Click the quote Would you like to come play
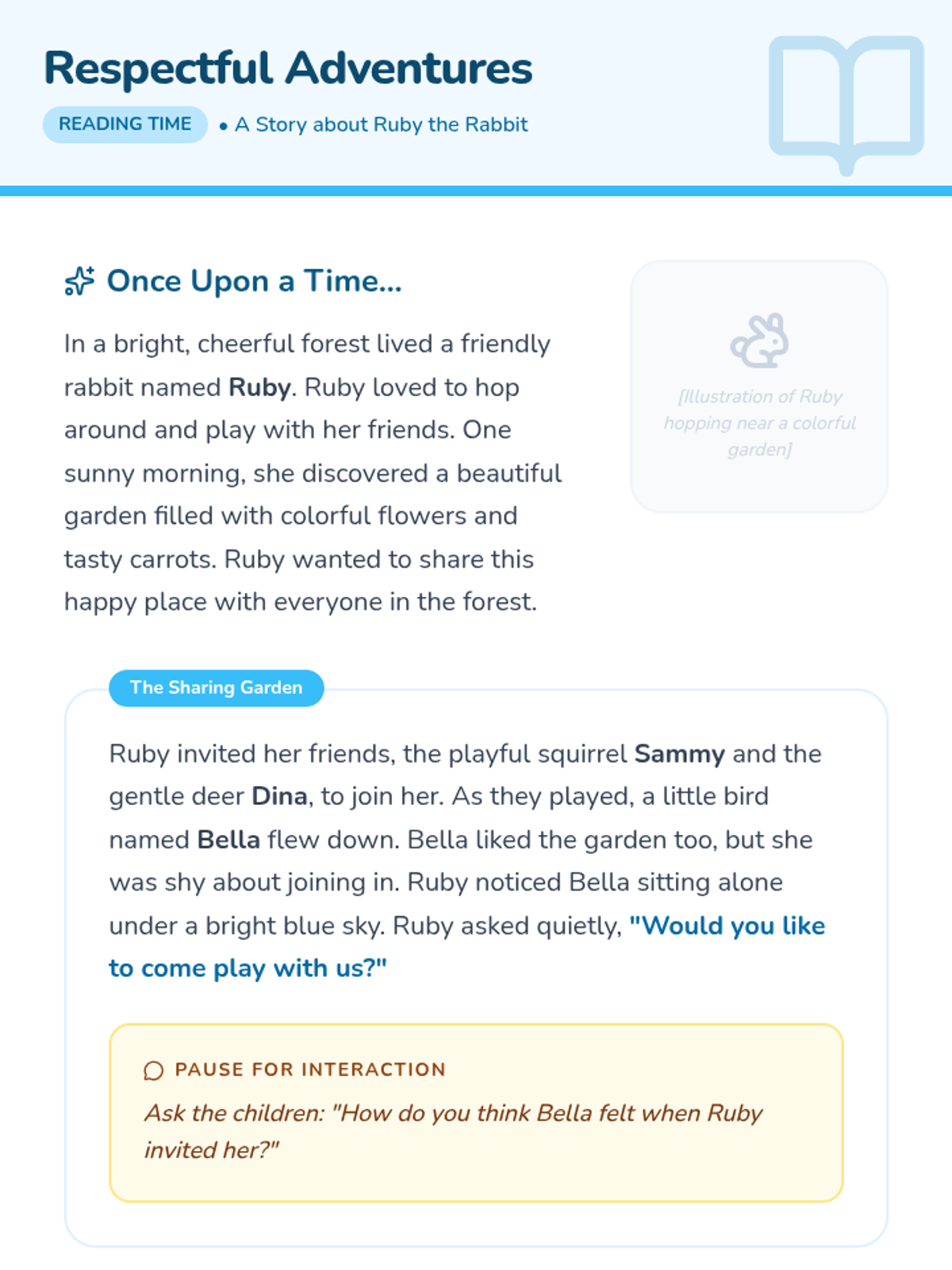This screenshot has width=952, height=1270. pos(467,947)
